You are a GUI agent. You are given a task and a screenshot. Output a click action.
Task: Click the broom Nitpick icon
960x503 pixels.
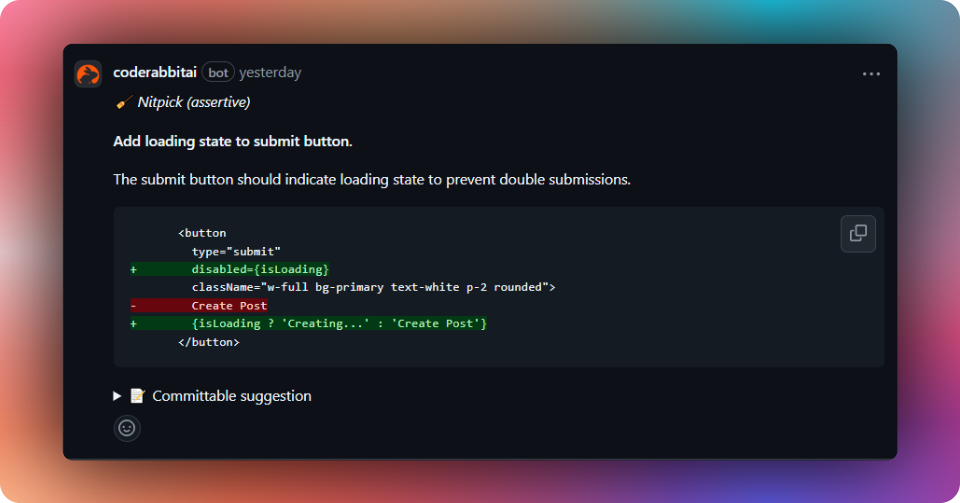click(x=124, y=102)
